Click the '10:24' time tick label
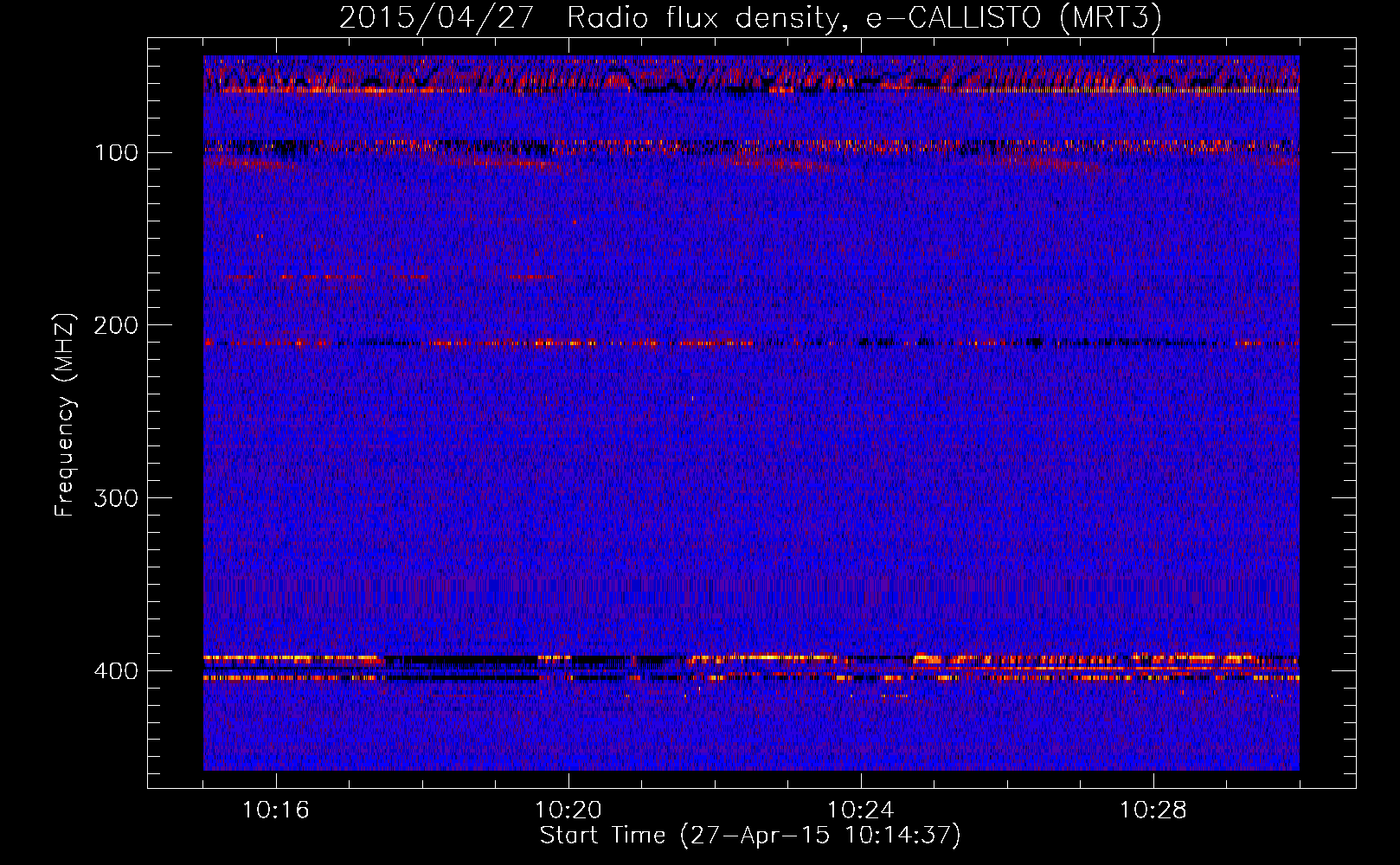 tap(861, 811)
